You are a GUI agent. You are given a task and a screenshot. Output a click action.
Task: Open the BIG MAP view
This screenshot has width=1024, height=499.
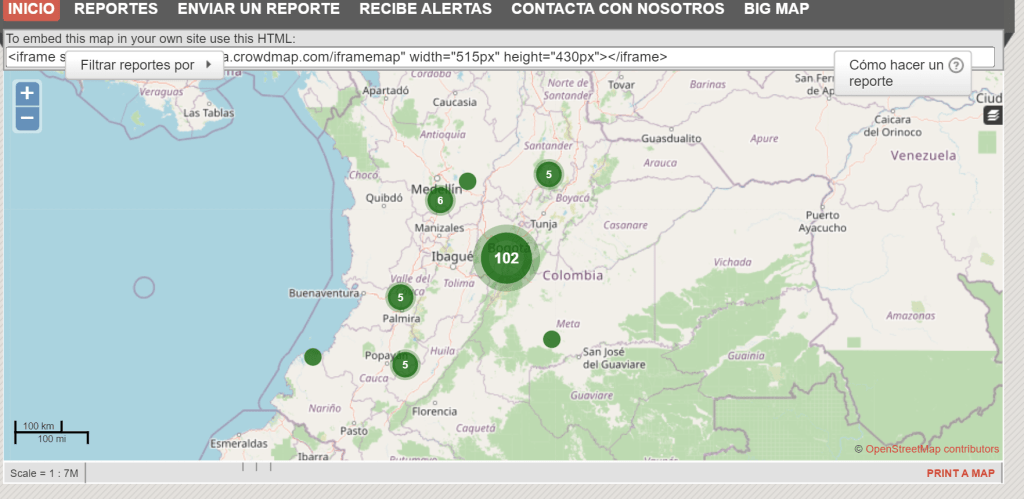(776, 9)
